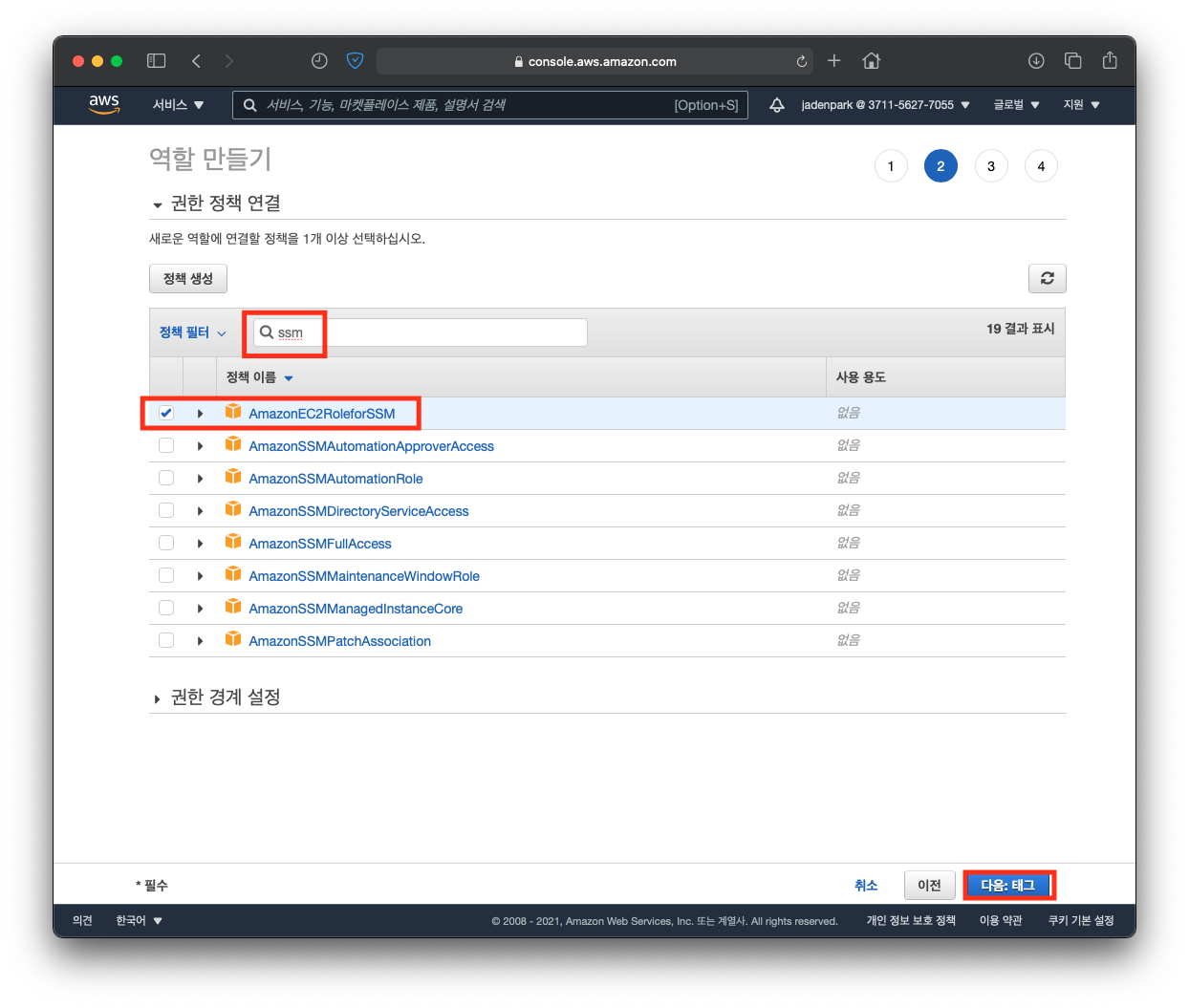
Task: Click the magnifier in the AWS search bar
Action: point(250,105)
